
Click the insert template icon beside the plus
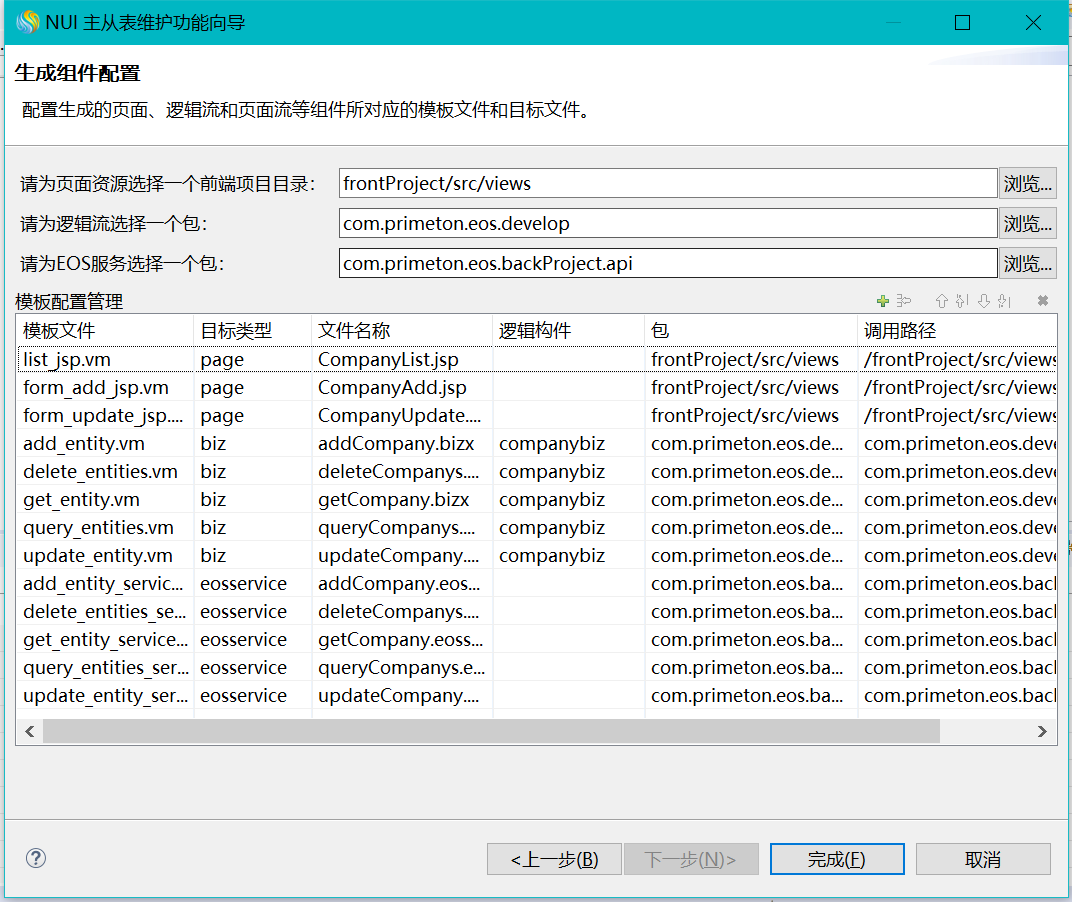903,301
